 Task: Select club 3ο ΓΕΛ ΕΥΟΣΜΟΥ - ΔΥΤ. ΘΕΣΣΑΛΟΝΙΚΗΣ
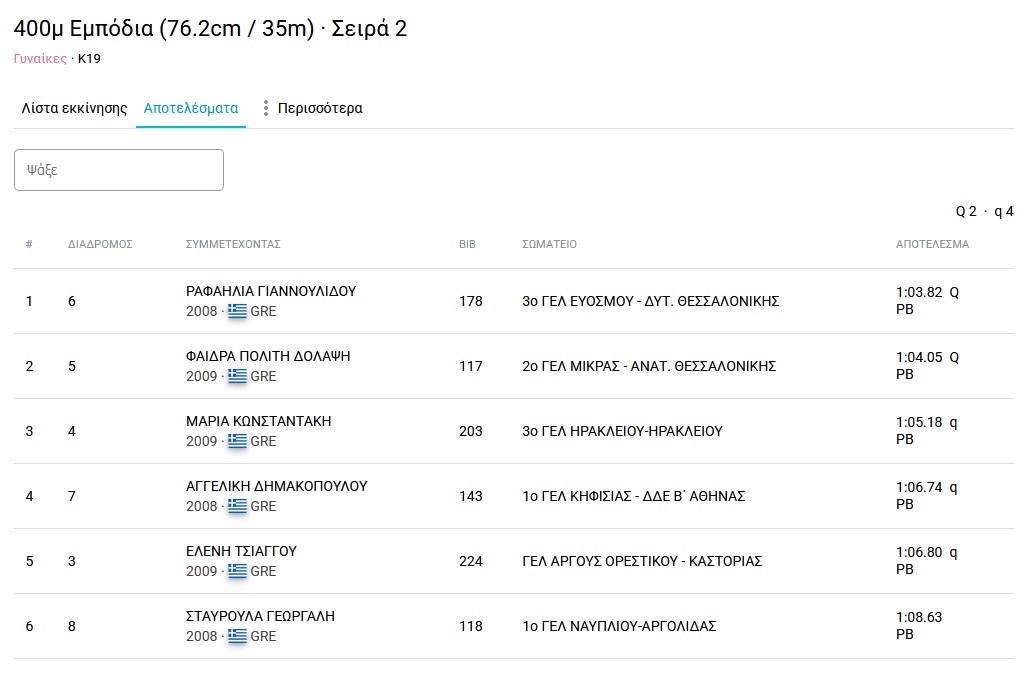[651, 301]
